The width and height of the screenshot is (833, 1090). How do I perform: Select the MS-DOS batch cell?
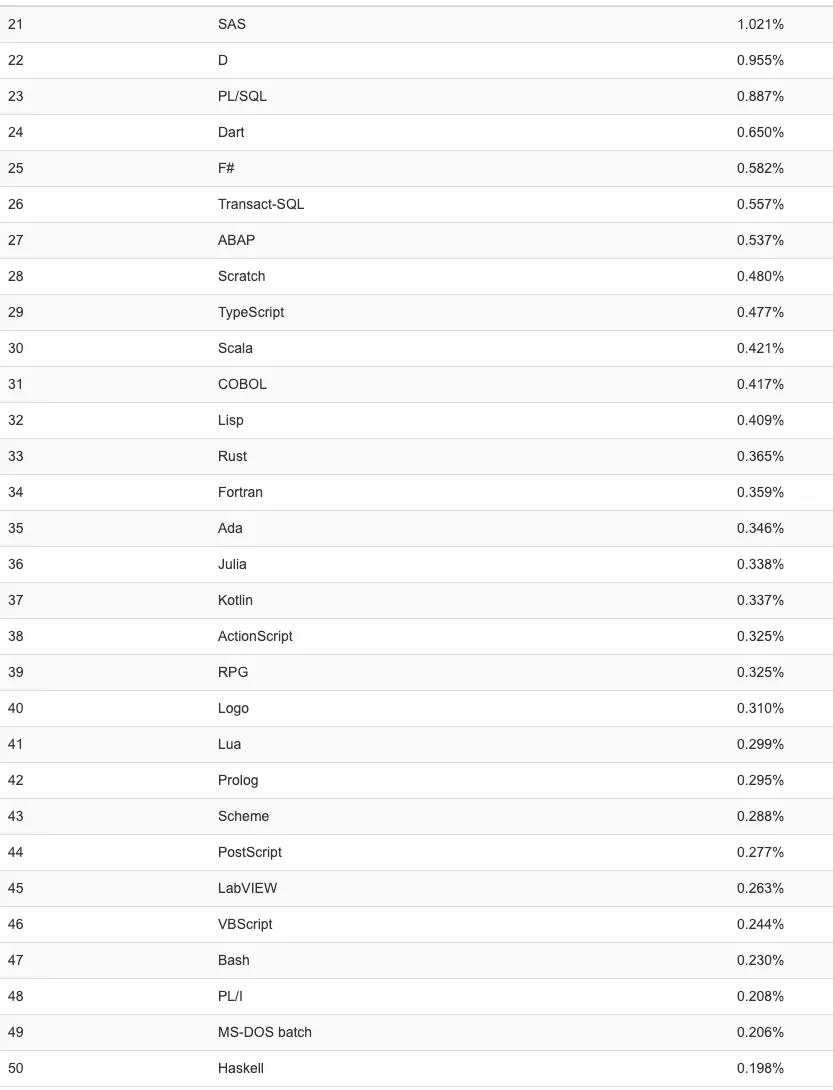click(x=265, y=1032)
